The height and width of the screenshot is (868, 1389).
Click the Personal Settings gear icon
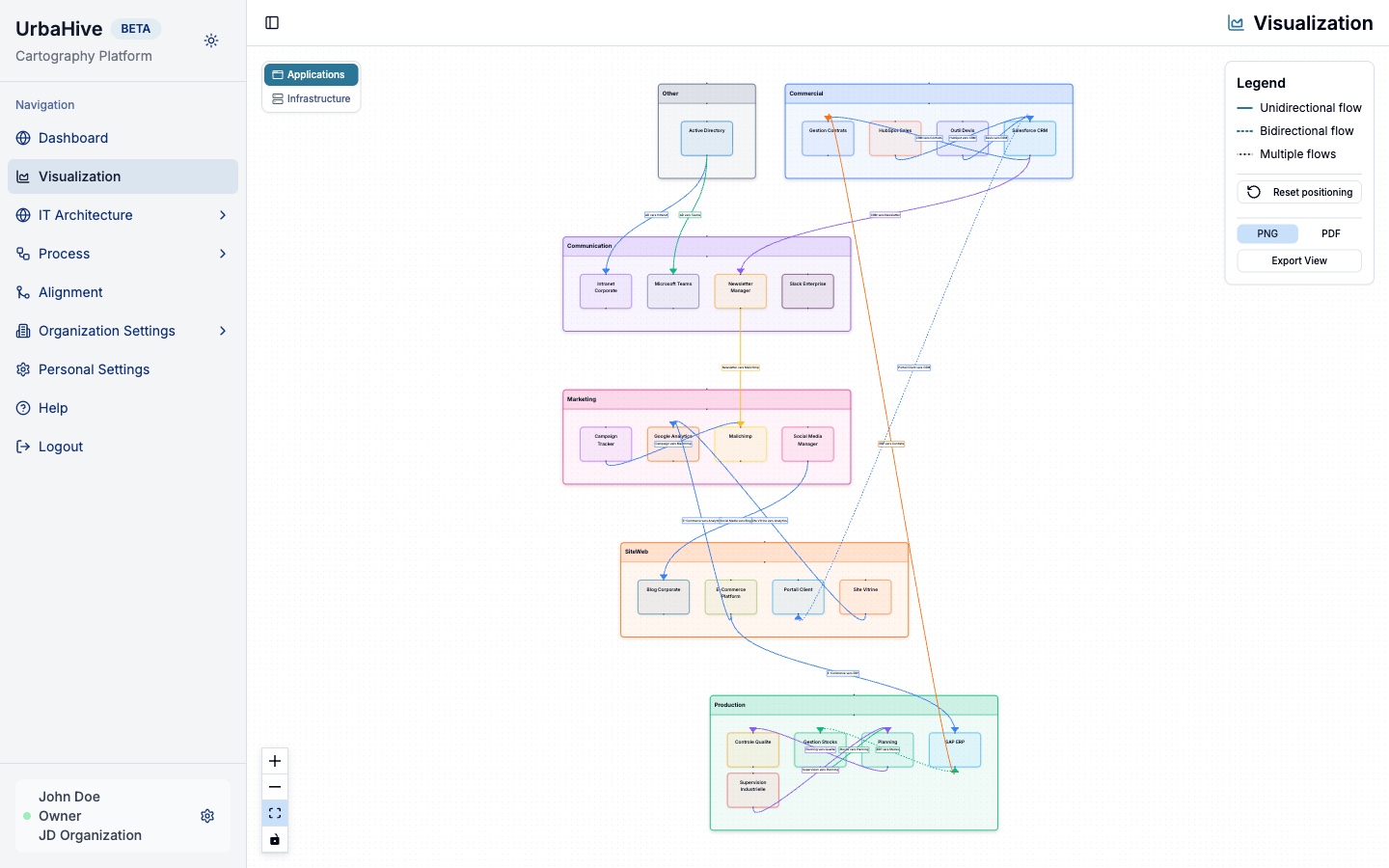pos(23,369)
